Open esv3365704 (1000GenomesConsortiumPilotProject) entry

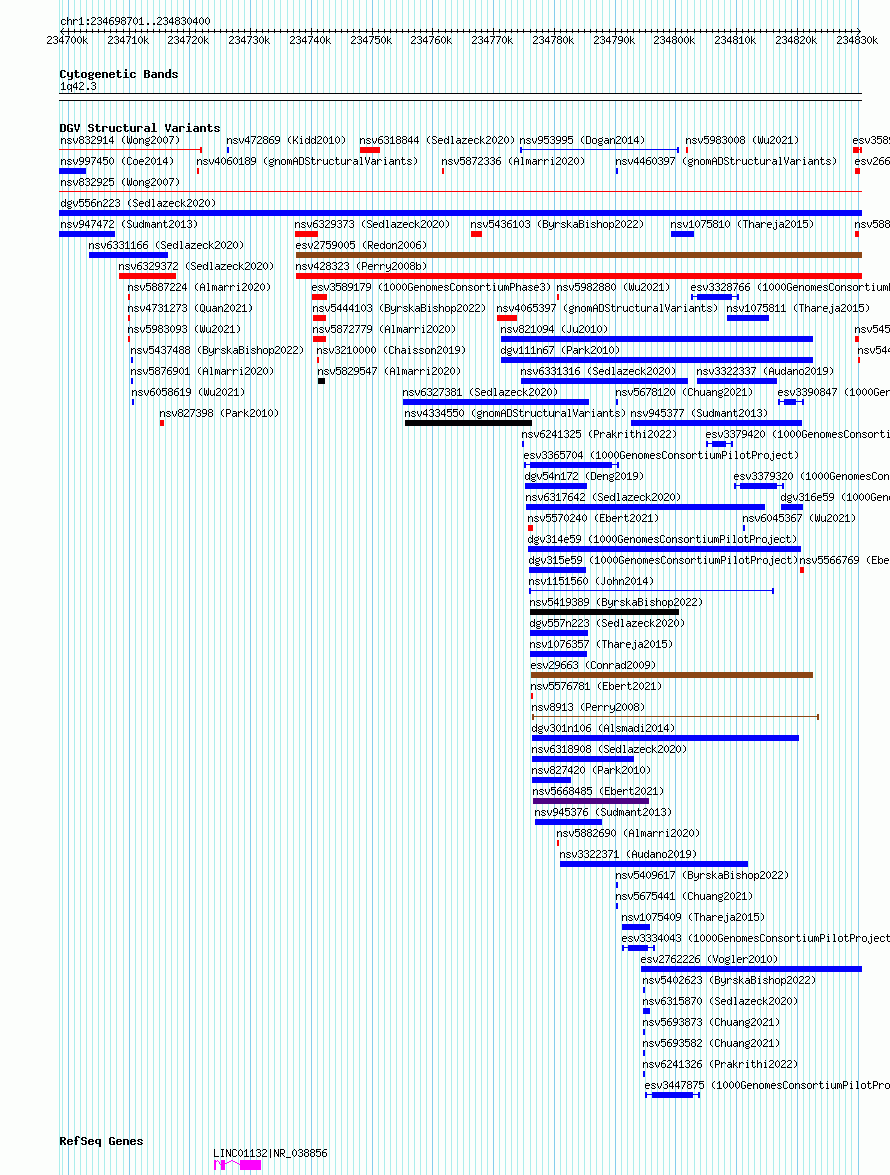pos(661,455)
